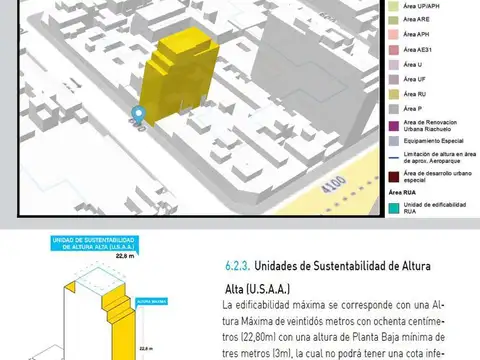480x360 pixels.
Task: Click the paragraph line starting 'La edificabilidad máxima'
Action: click(x=333, y=305)
